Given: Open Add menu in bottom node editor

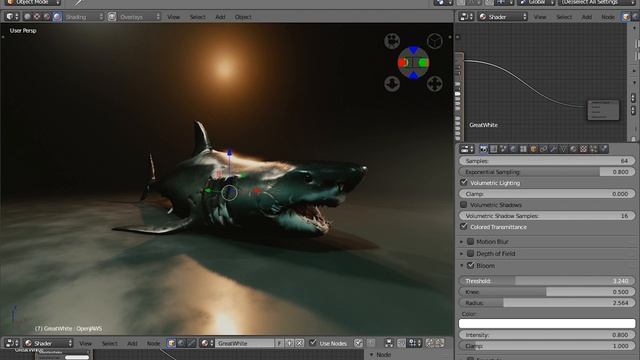Looking at the screenshot, I should [x=132, y=343].
